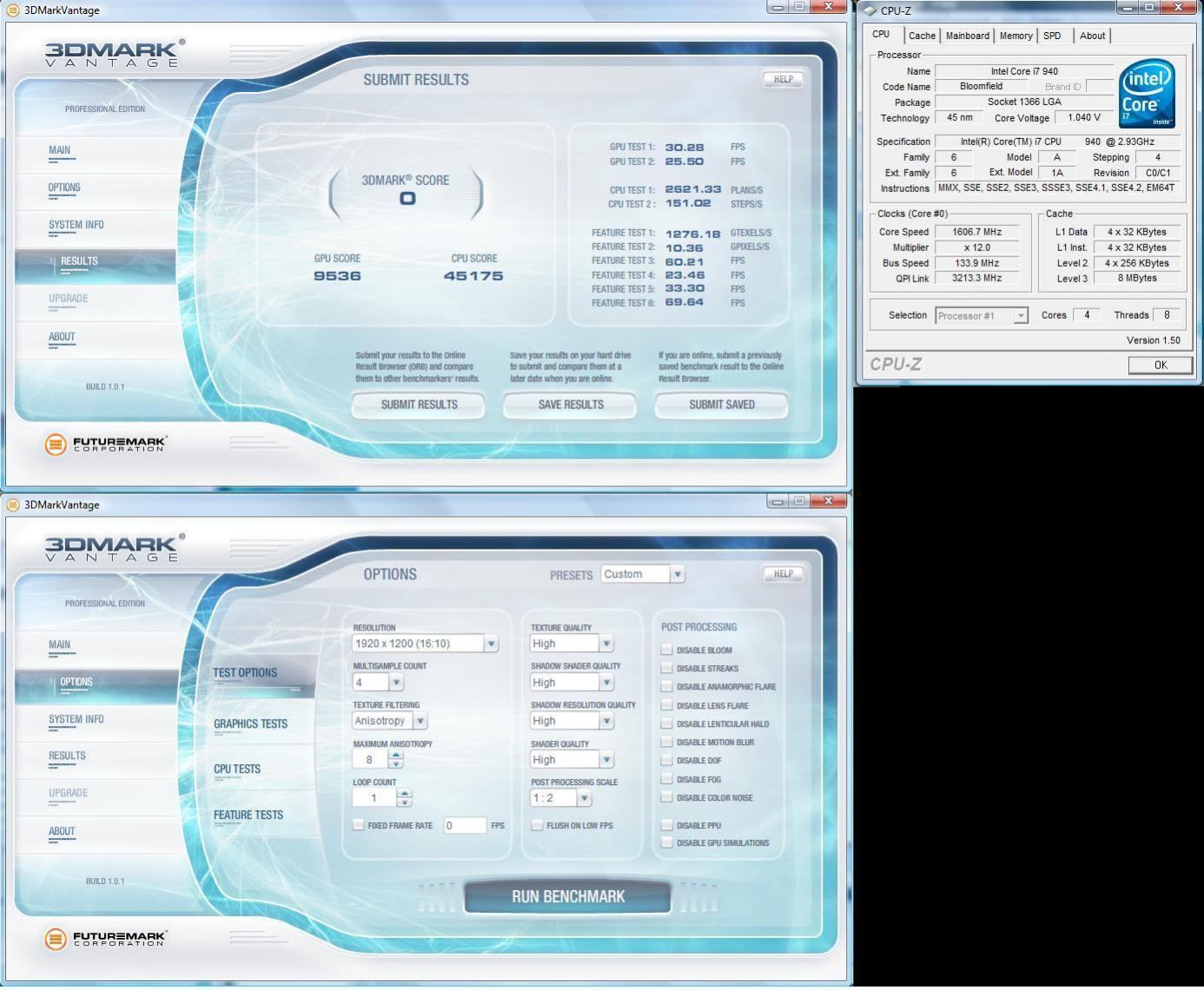Click OK in the CPU-Z window
Screen dimensions: 1204x990
1160,366
